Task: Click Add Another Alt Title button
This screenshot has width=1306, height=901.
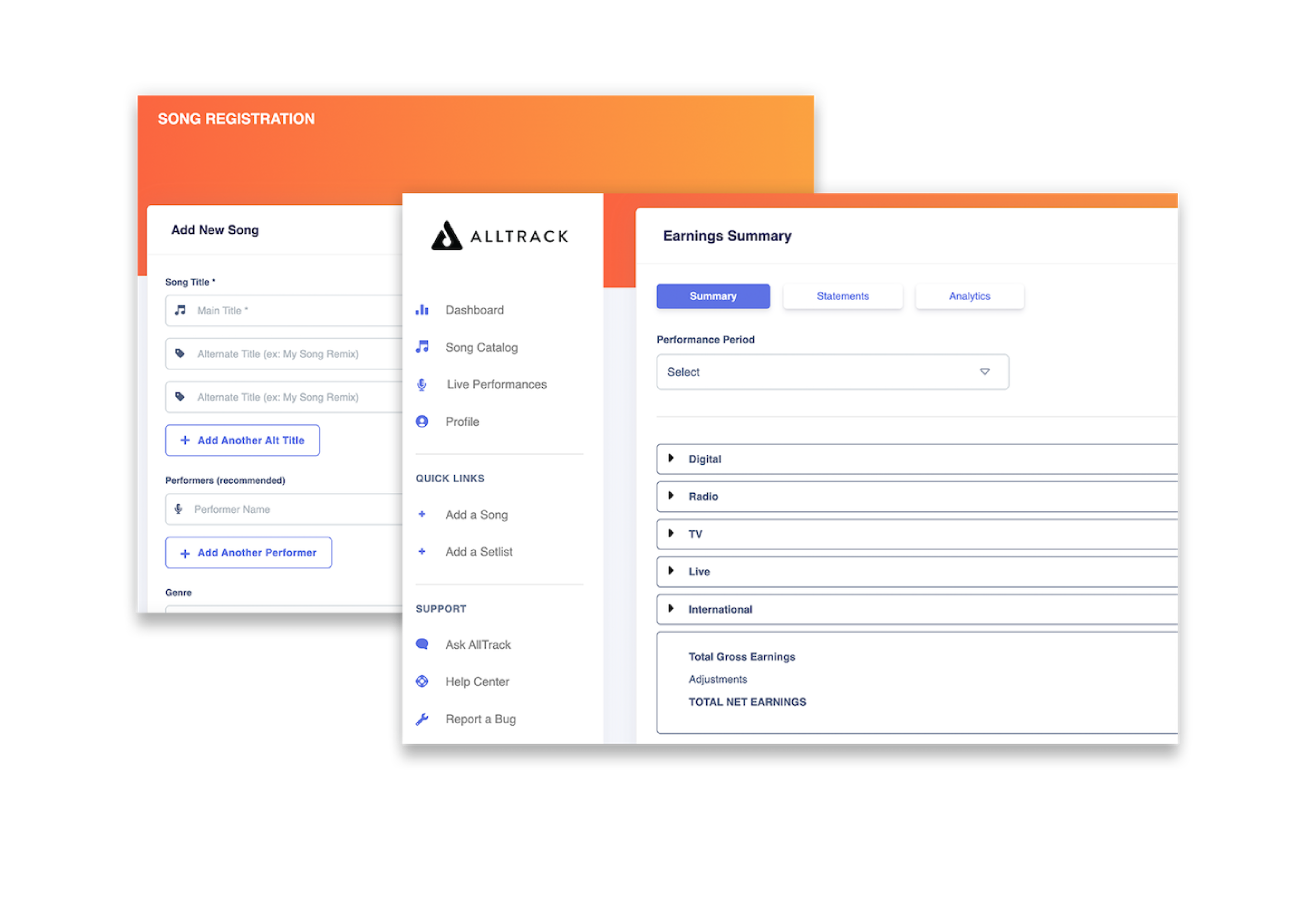Action: point(242,440)
